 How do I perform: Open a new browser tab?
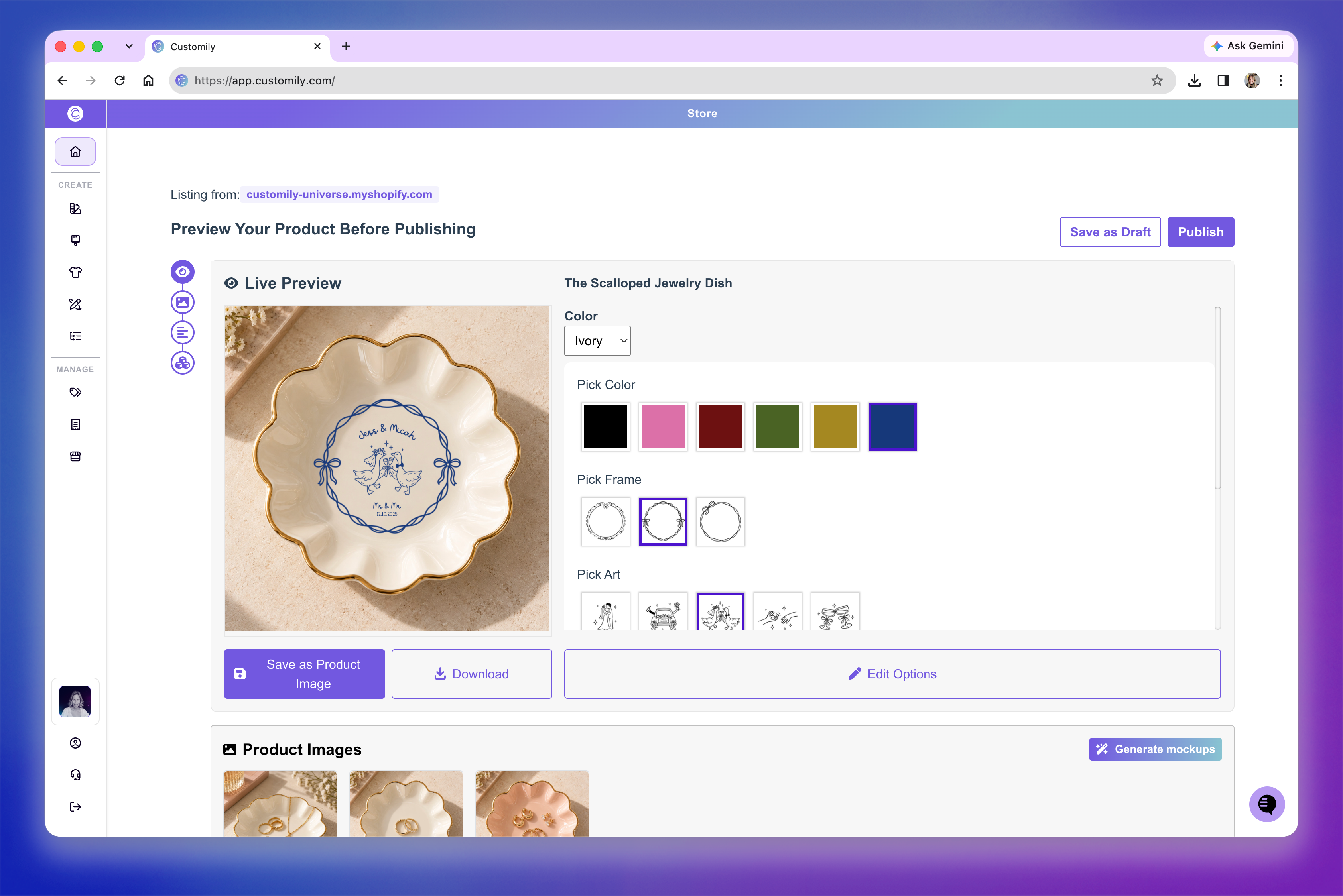click(x=346, y=46)
